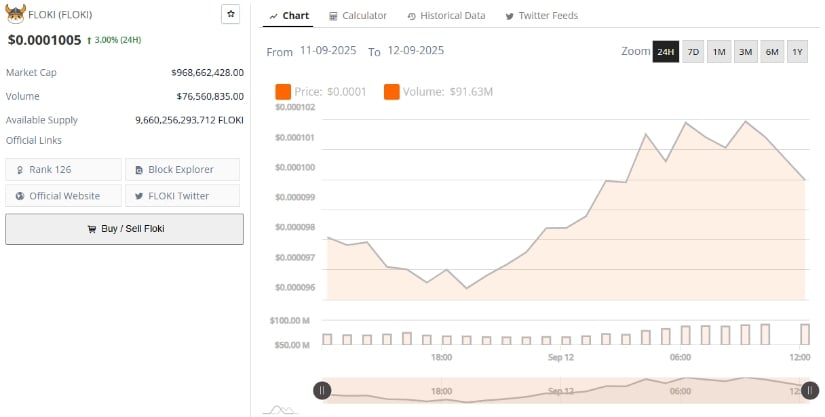Screen dimensions: 825x417
Task: Choose the 6M zoom range
Action: coord(772,52)
